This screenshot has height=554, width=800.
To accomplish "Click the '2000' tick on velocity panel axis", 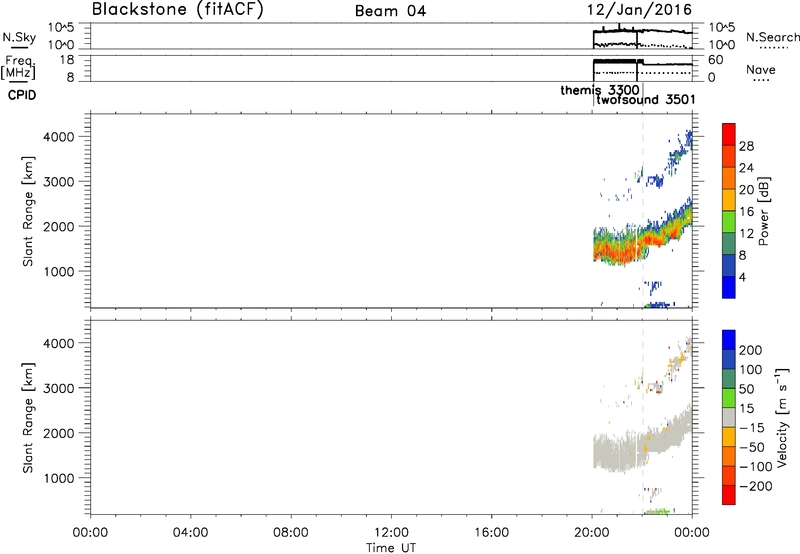I will point(59,433).
